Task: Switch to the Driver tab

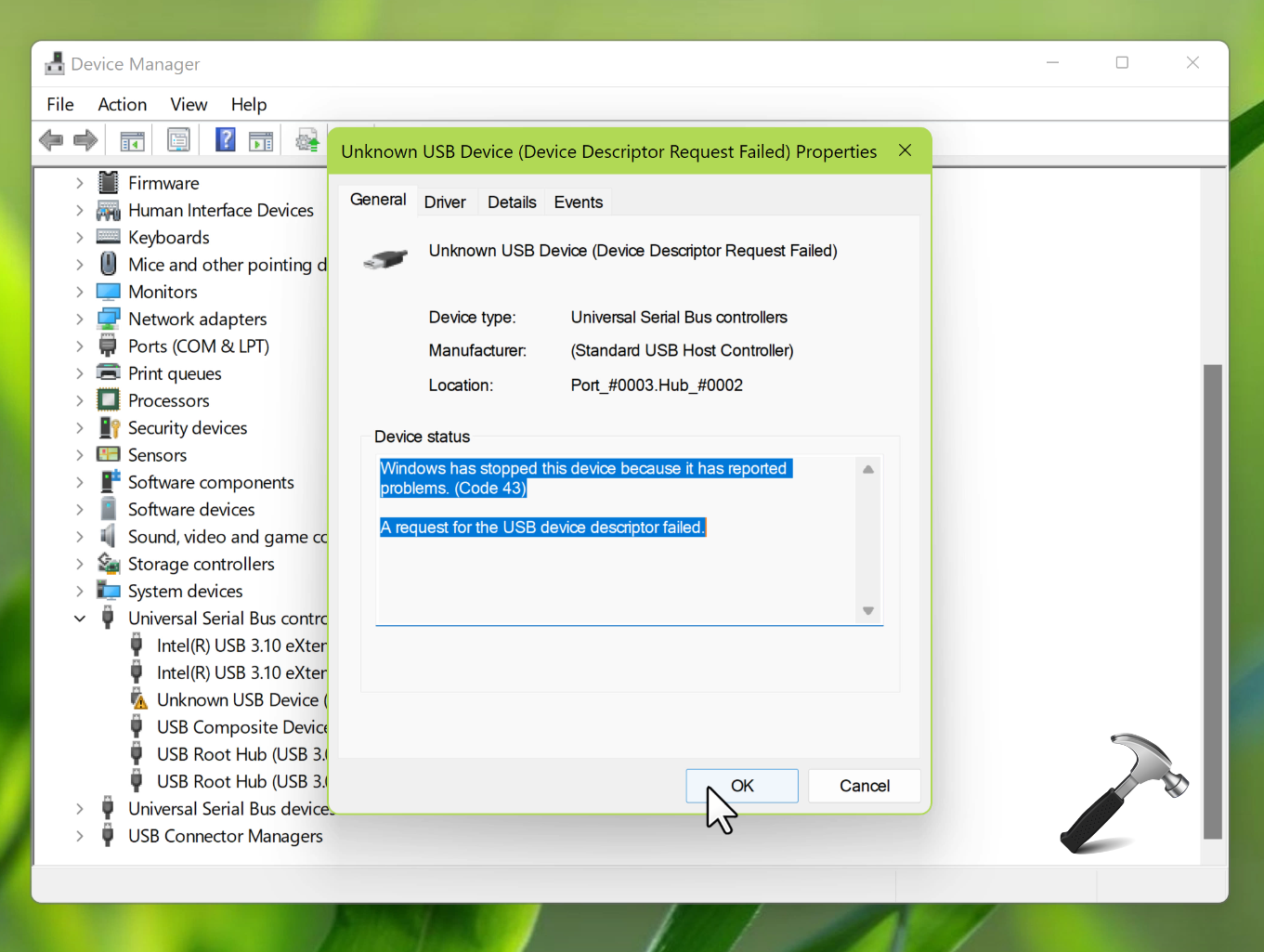Action: 445,202
